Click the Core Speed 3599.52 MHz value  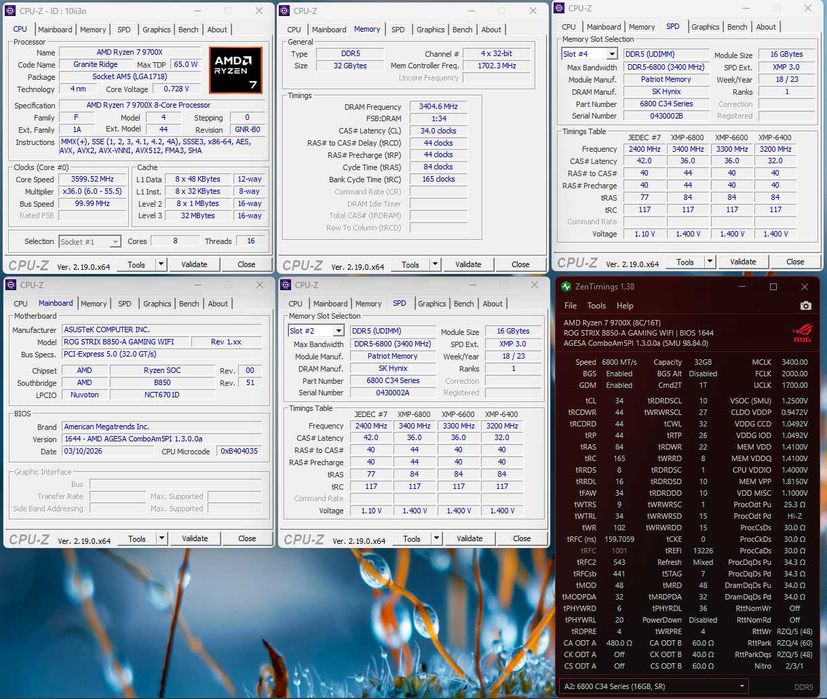pos(92,179)
